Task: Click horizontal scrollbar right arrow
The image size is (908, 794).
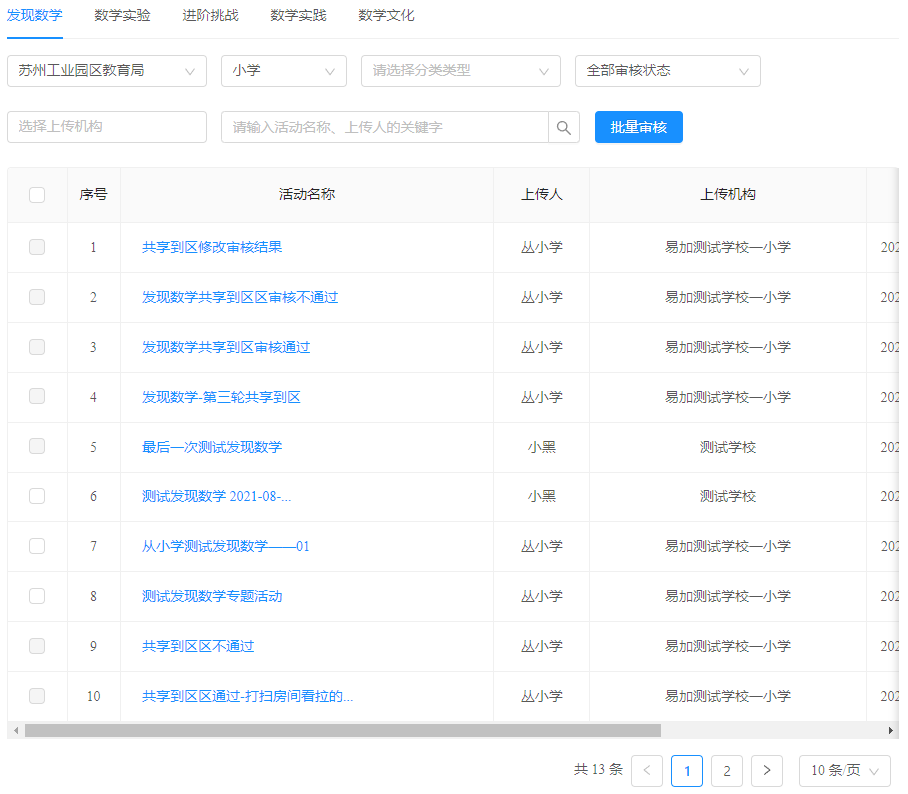Action: pyautogui.click(x=891, y=730)
